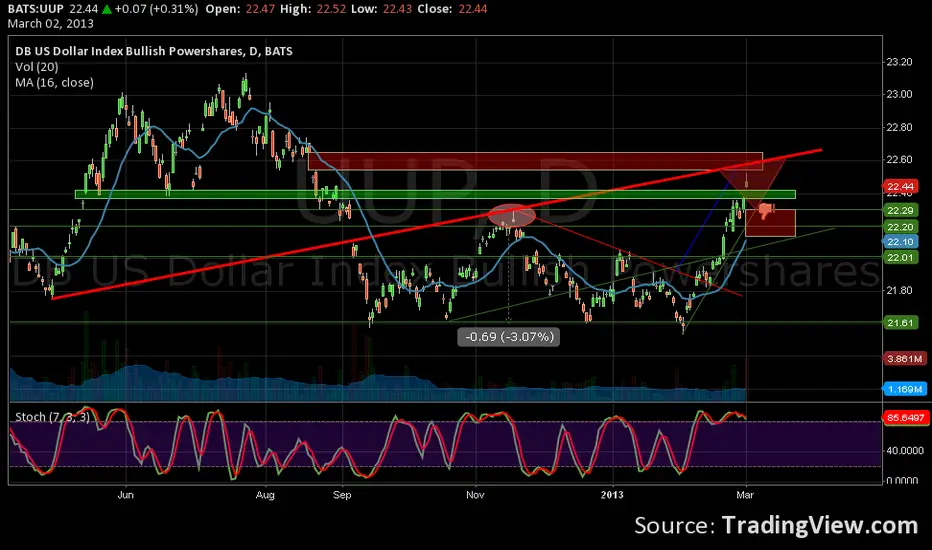This screenshot has width=932, height=550.
Task: Click the Vol (20) indicator label
Action: pyautogui.click(x=37, y=67)
